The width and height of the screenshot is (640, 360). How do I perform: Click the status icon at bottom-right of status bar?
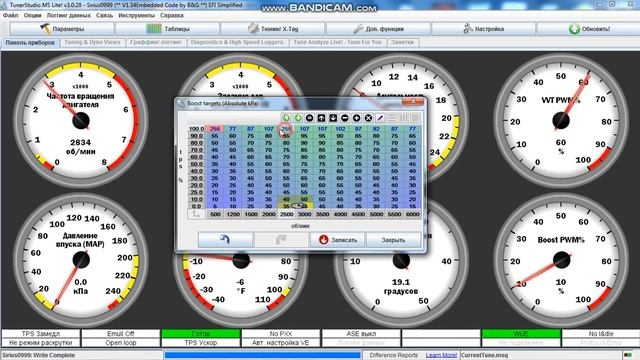pos(629,355)
